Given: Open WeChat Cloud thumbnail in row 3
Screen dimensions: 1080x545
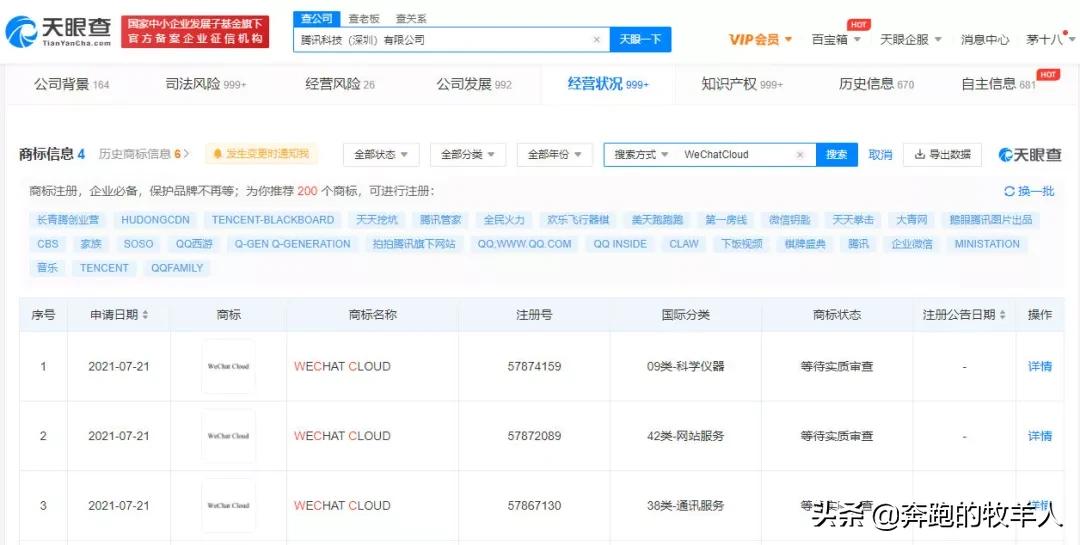Looking at the screenshot, I should click(228, 506).
